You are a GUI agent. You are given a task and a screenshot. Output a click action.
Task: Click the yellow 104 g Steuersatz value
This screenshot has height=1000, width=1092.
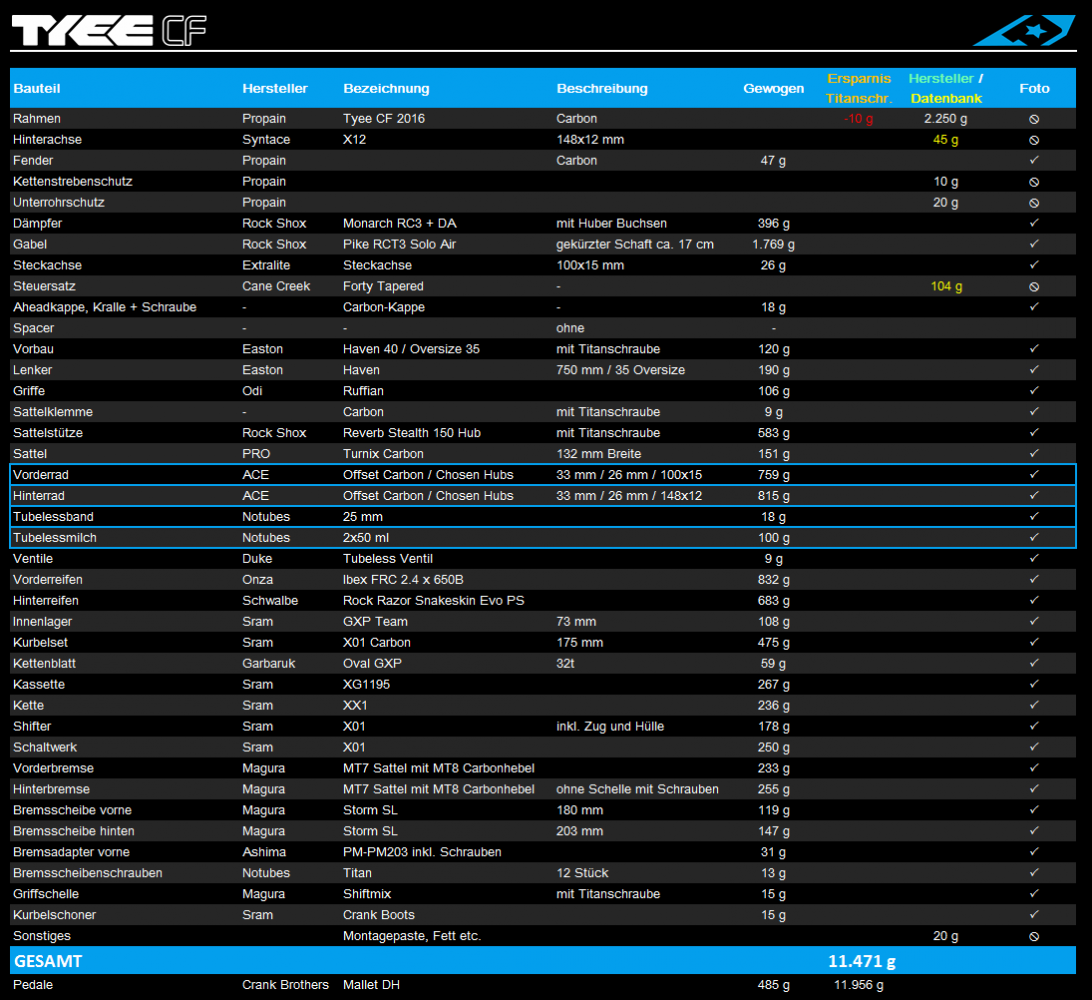946,286
